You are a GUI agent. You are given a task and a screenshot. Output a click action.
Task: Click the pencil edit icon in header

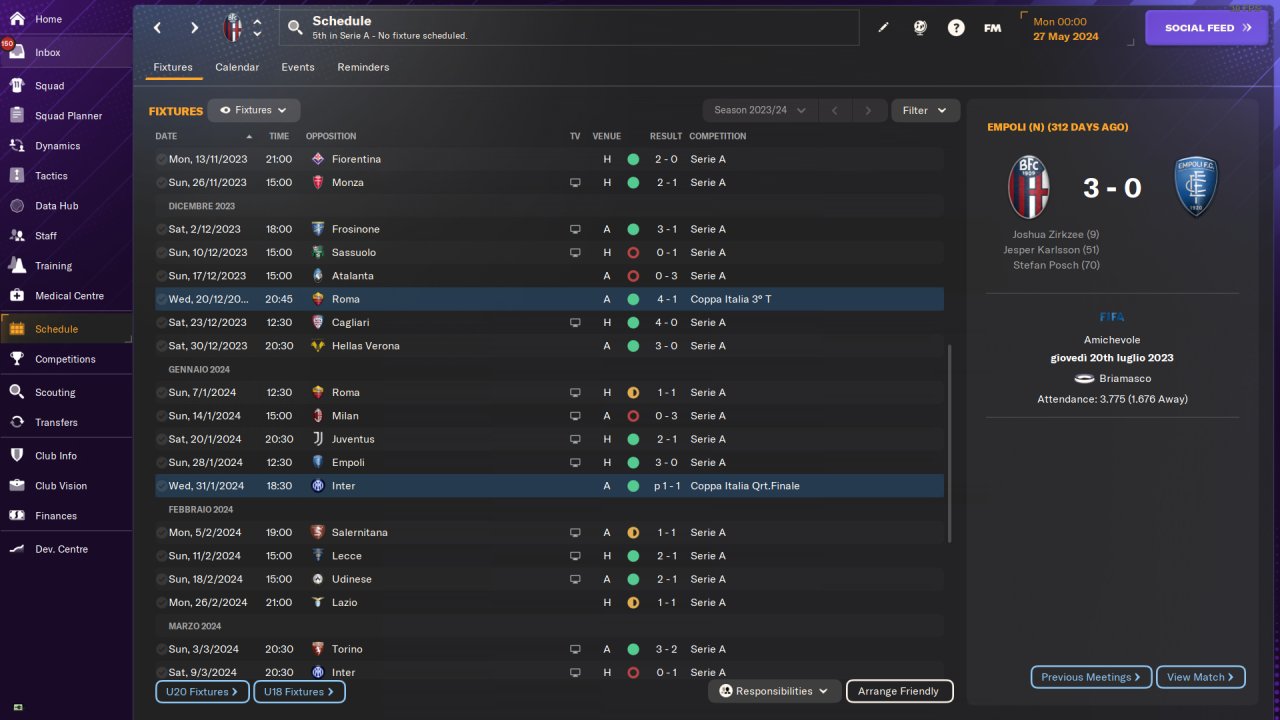[883, 28]
